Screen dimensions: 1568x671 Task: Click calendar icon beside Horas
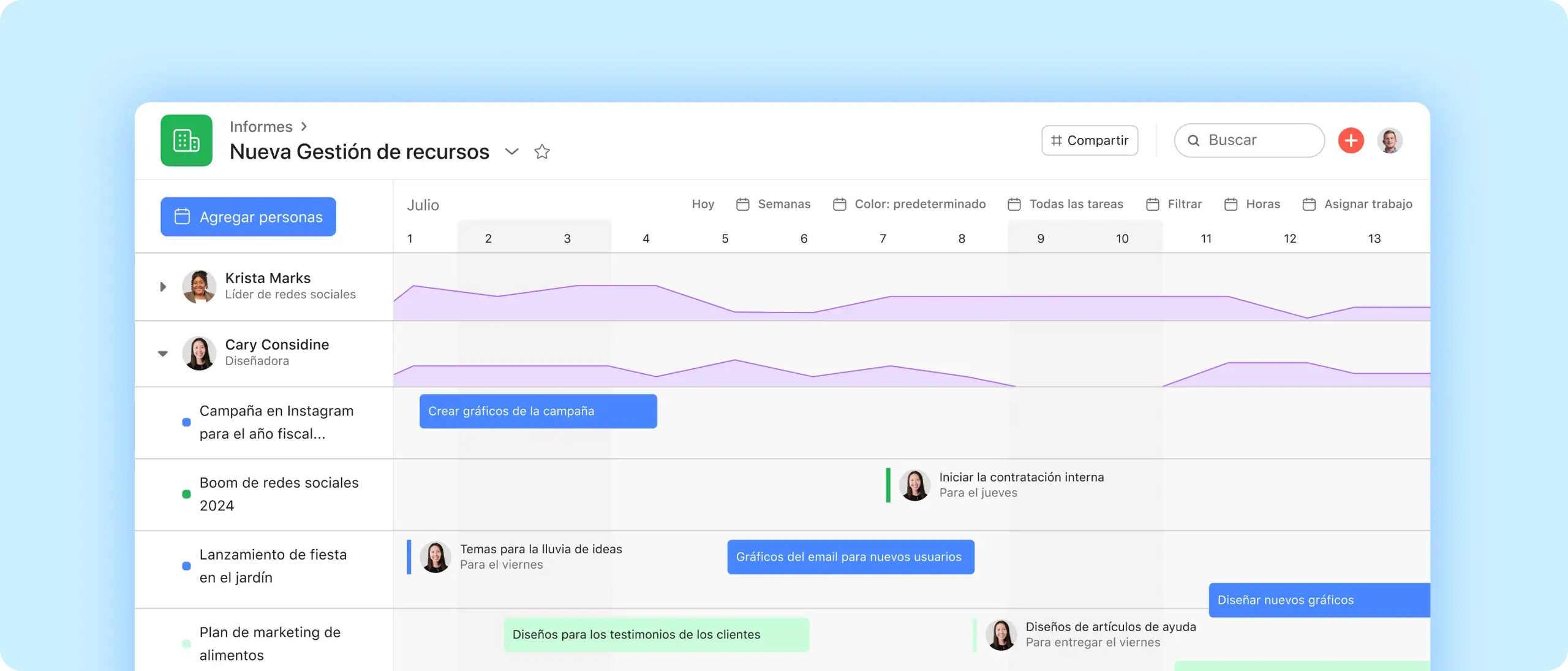pyautogui.click(x=1231, y=204)
